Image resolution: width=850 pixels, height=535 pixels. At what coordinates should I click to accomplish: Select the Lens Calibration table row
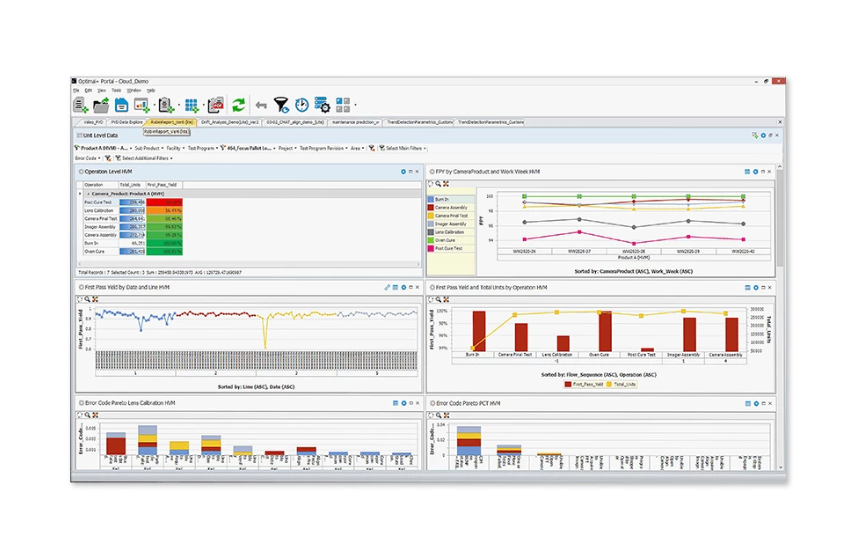click(x=133, y=210)
